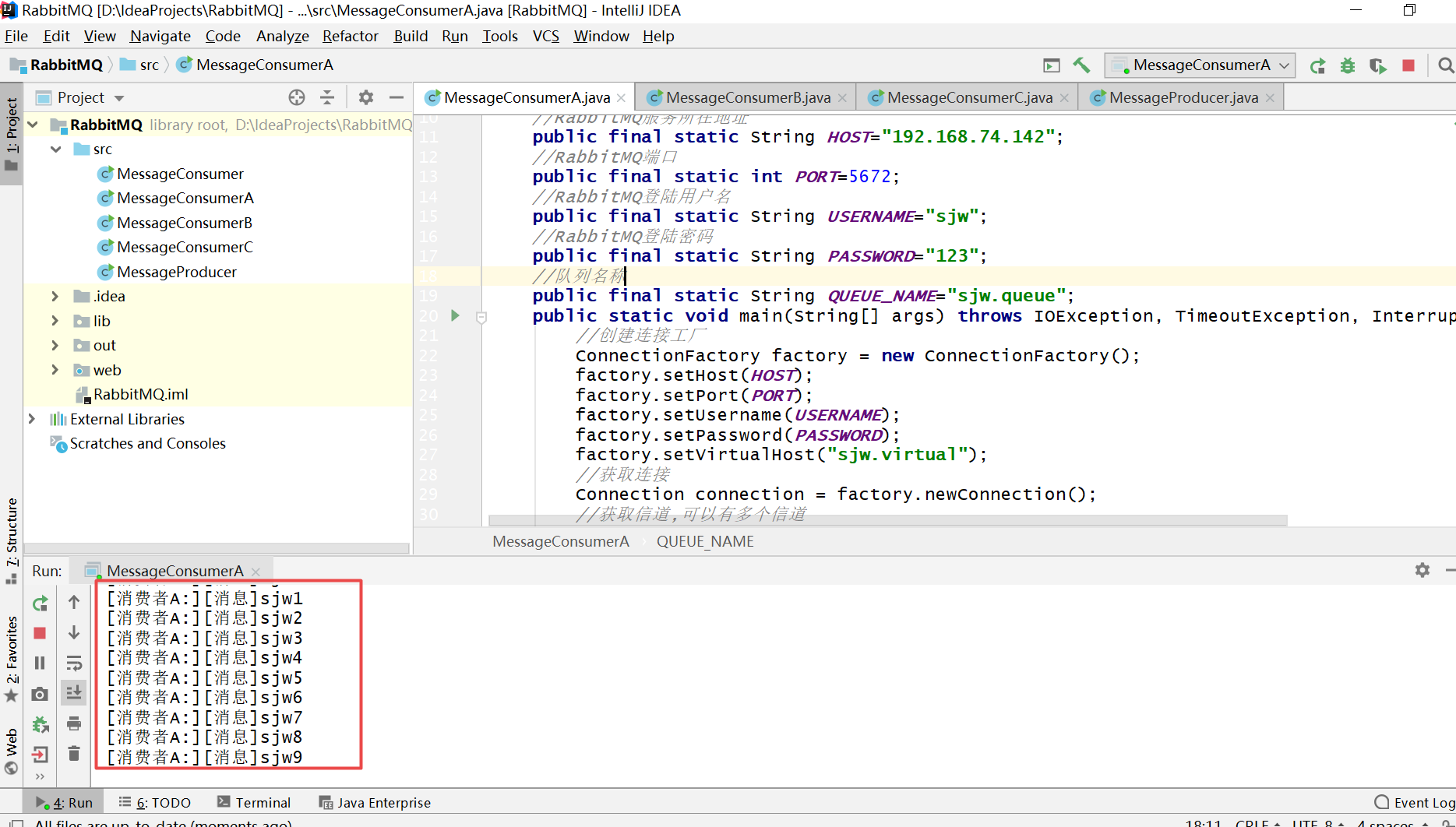Switch to the MessageConsumerC.java tab
The width and height of the screenshot is (1456, 827).
click(968, 97)
